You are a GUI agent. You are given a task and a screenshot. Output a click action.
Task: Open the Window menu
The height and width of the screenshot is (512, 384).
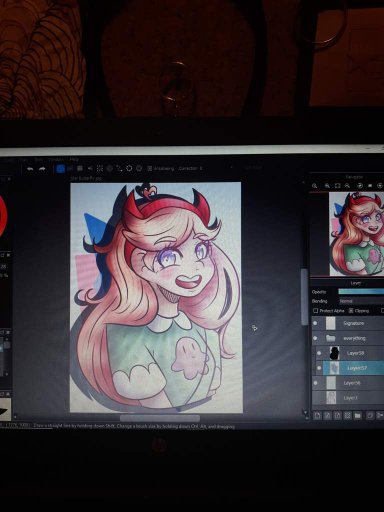[56, 160]
